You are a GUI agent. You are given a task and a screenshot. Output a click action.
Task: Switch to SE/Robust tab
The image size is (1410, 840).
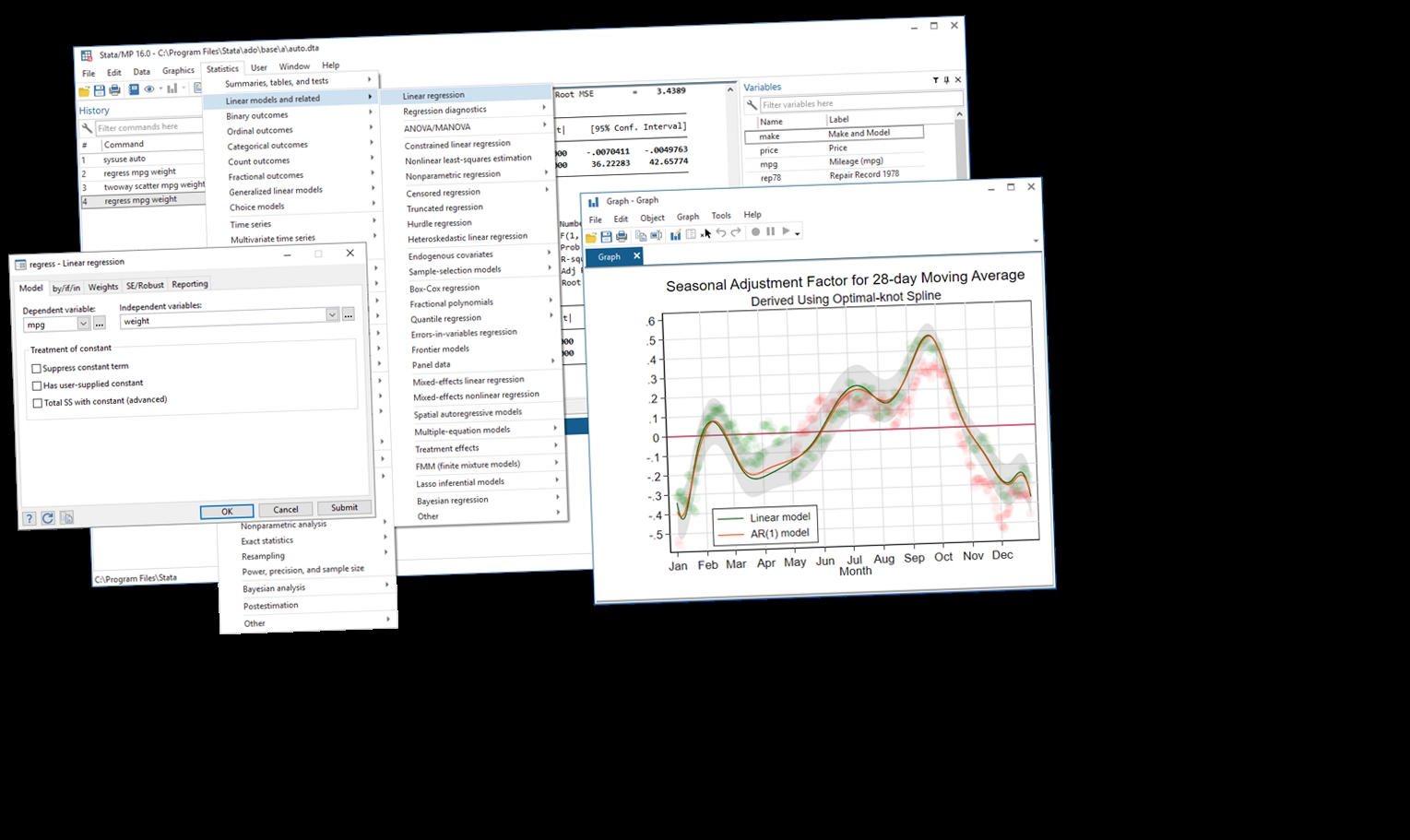click(x=145, y=286)
